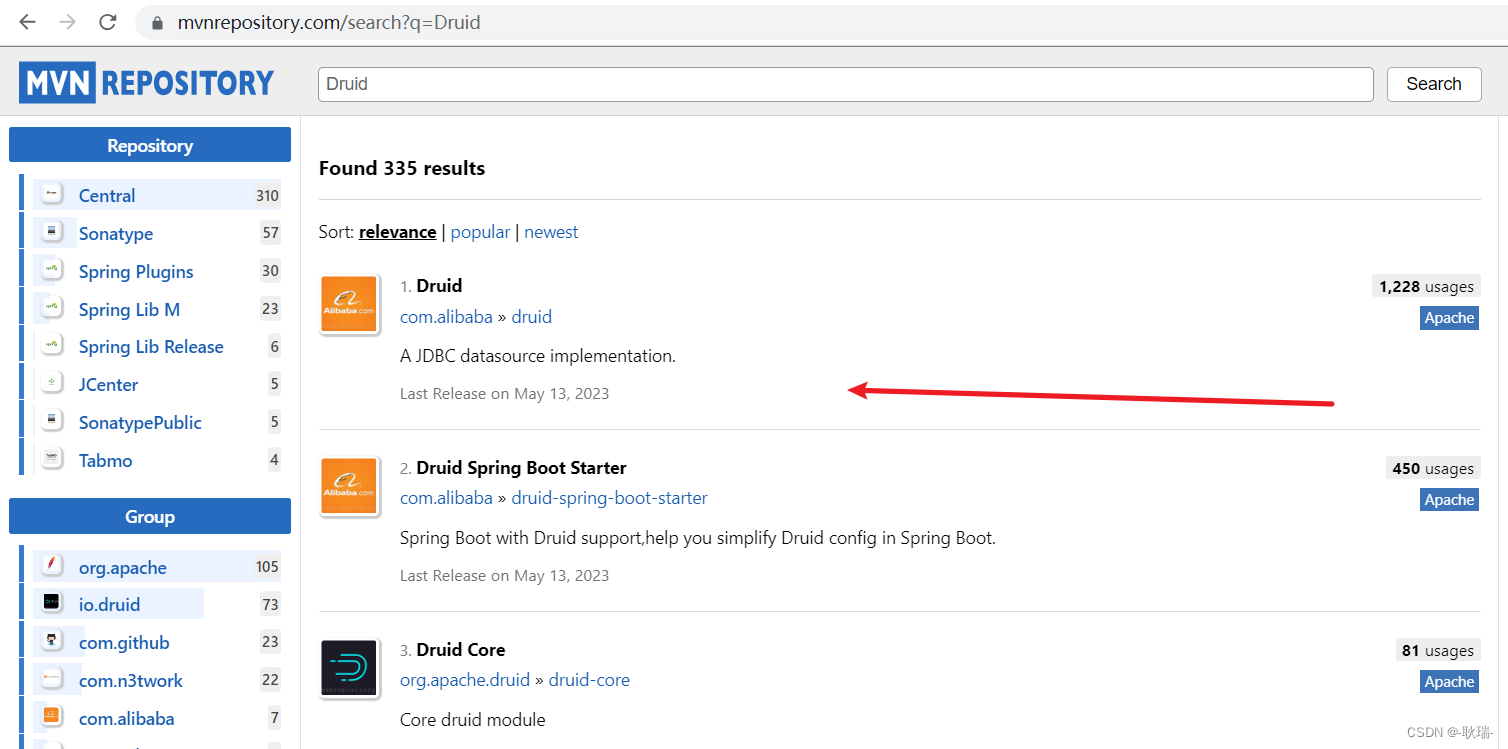Click 81 usages badge
This screenshot has height=749, width=1508.
point(1438,651)
